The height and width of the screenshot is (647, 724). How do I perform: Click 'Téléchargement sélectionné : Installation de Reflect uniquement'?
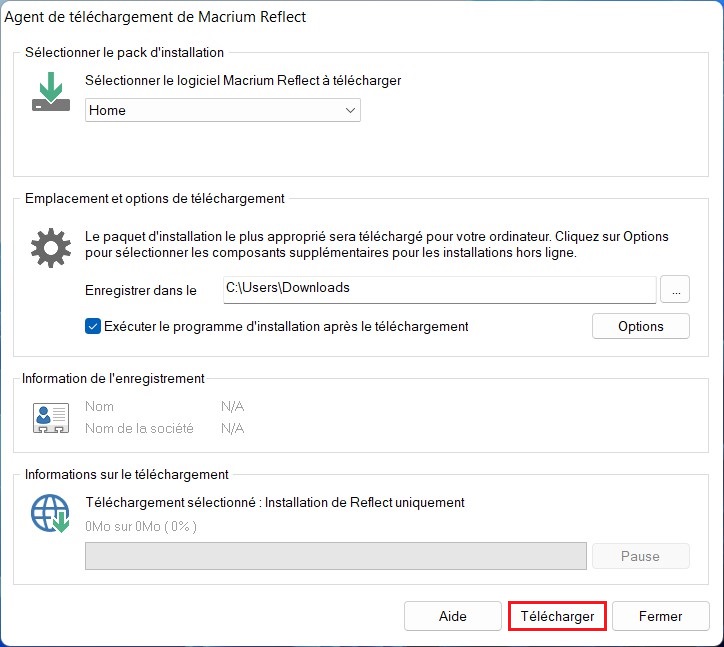(275, 502)
